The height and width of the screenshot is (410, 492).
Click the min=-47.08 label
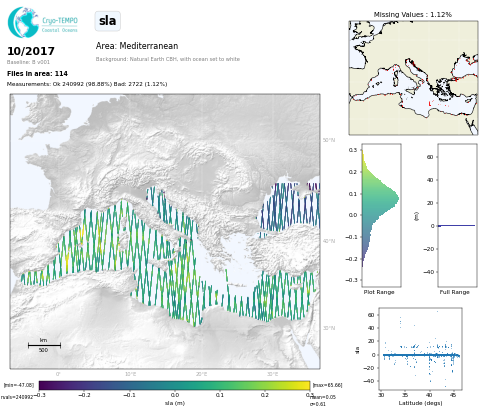click(x=19, y=385)
